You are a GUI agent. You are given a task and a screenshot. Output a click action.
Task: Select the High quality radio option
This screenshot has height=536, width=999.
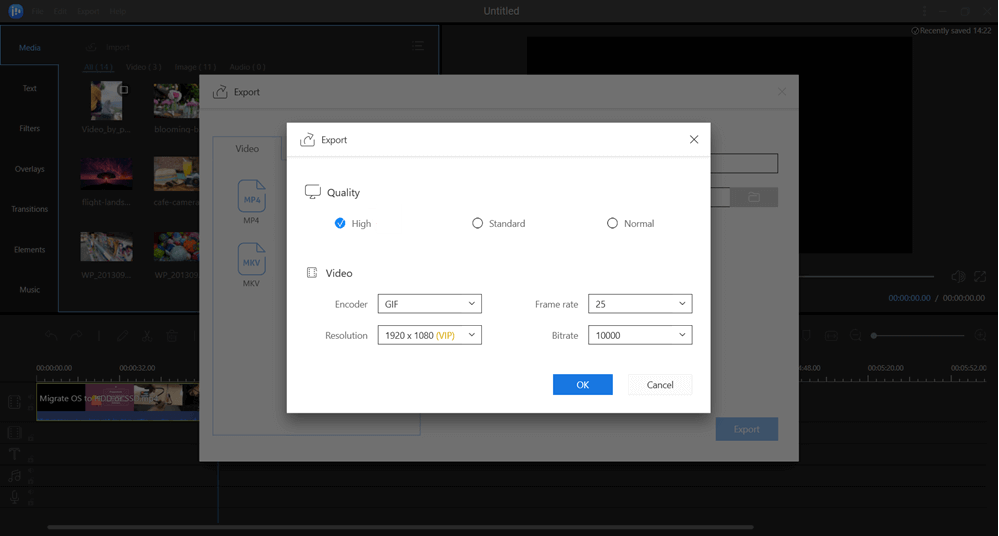tap(340, 224)
